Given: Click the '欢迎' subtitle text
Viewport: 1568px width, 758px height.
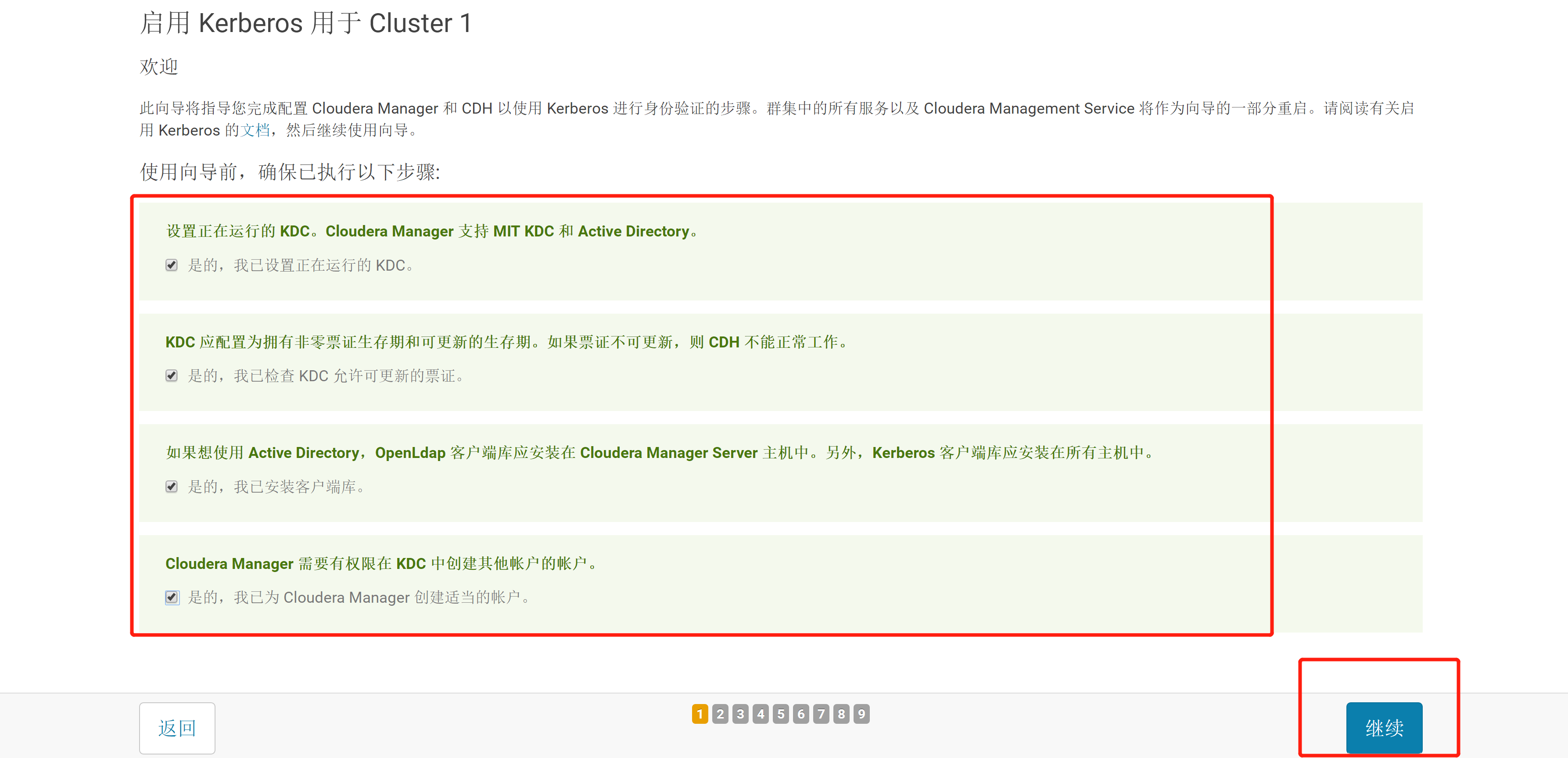Looking at the screenshot, I should tap(159, 66).
